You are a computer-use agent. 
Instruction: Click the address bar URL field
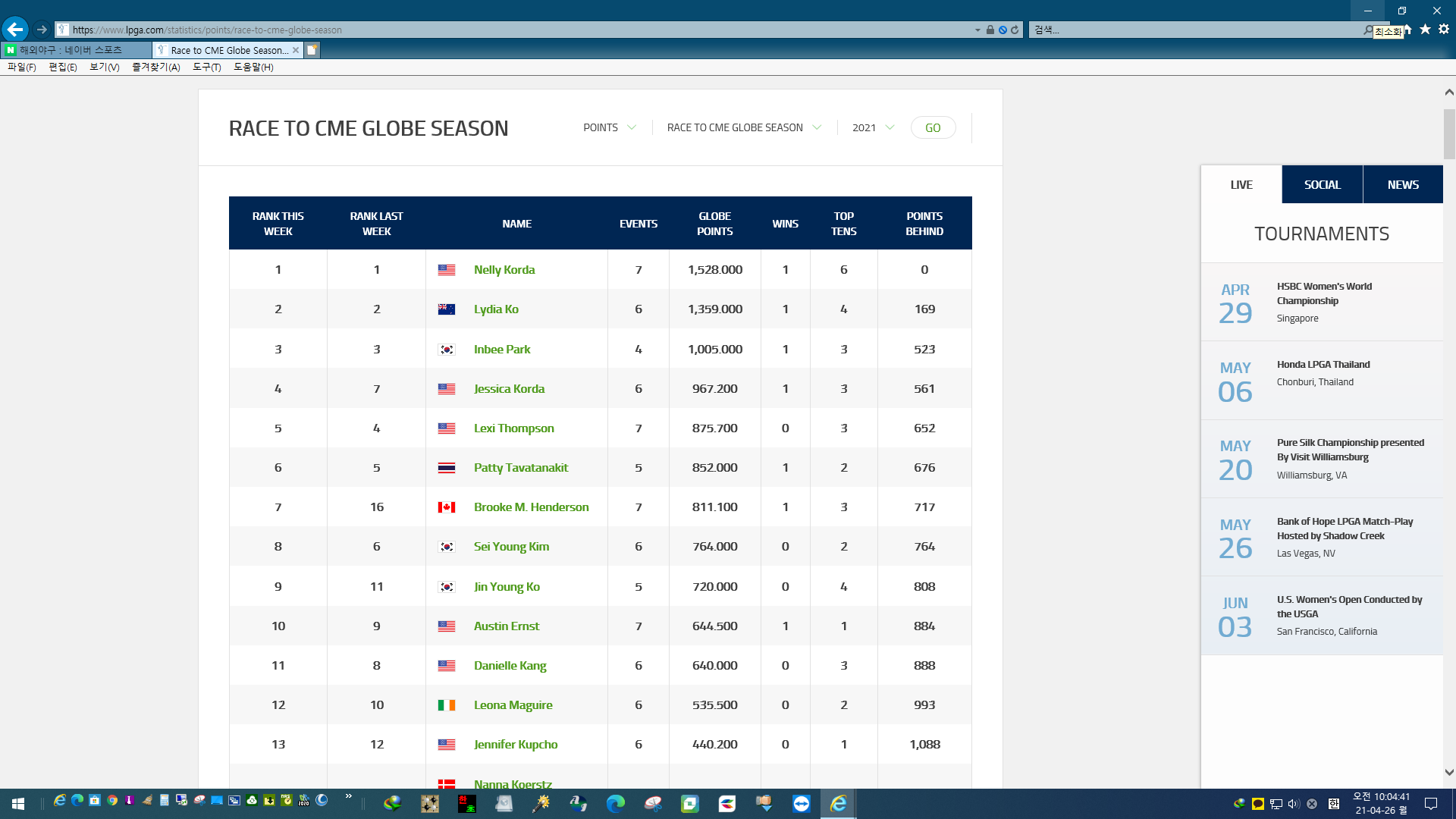516,30
